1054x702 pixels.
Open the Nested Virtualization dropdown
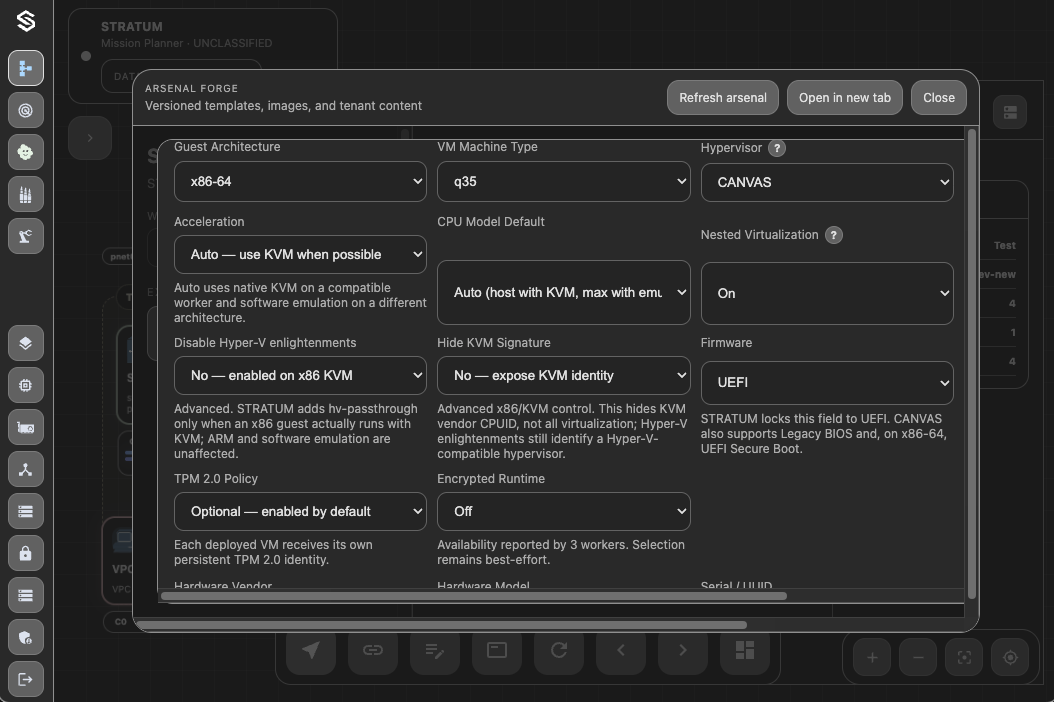pyautogui.click(x=827, y=293)
